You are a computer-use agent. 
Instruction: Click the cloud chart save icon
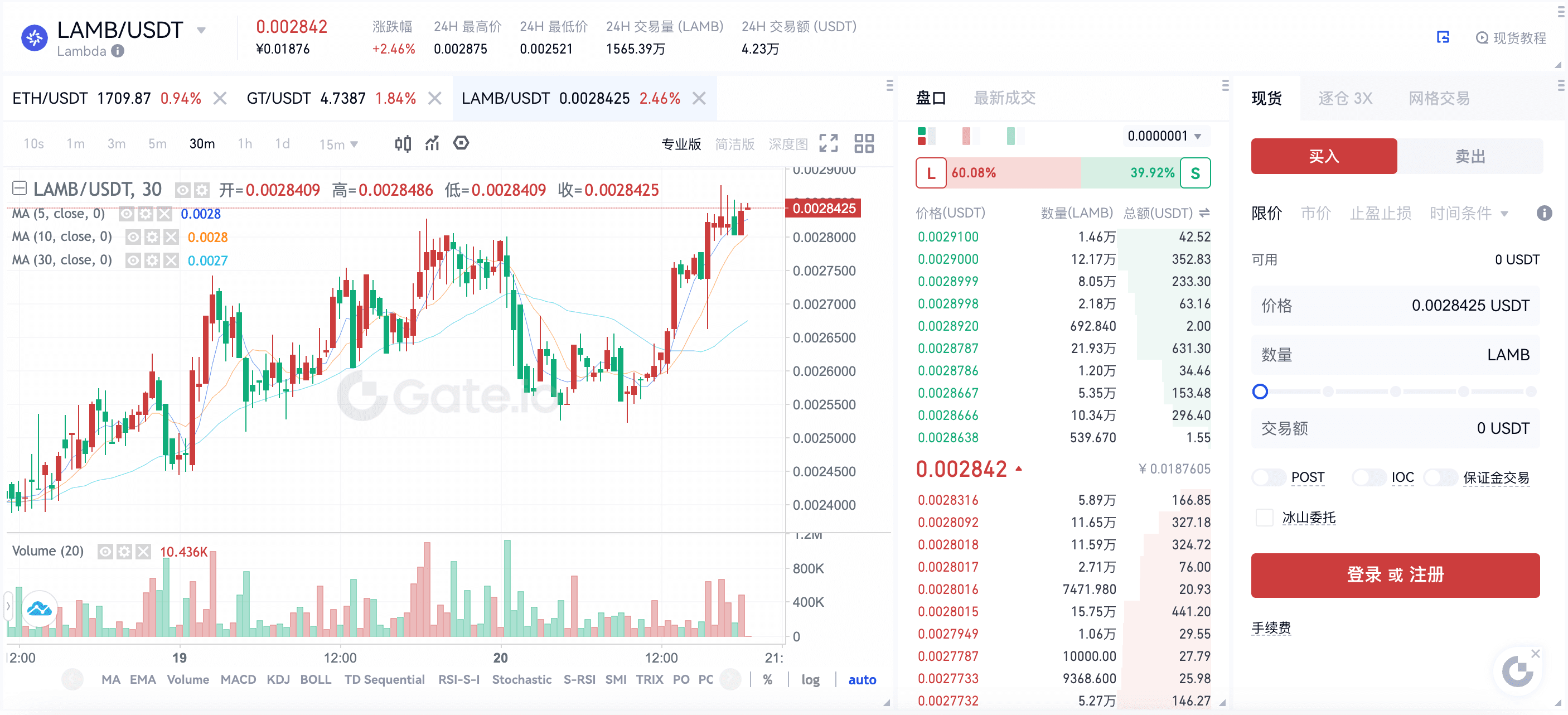40,608
